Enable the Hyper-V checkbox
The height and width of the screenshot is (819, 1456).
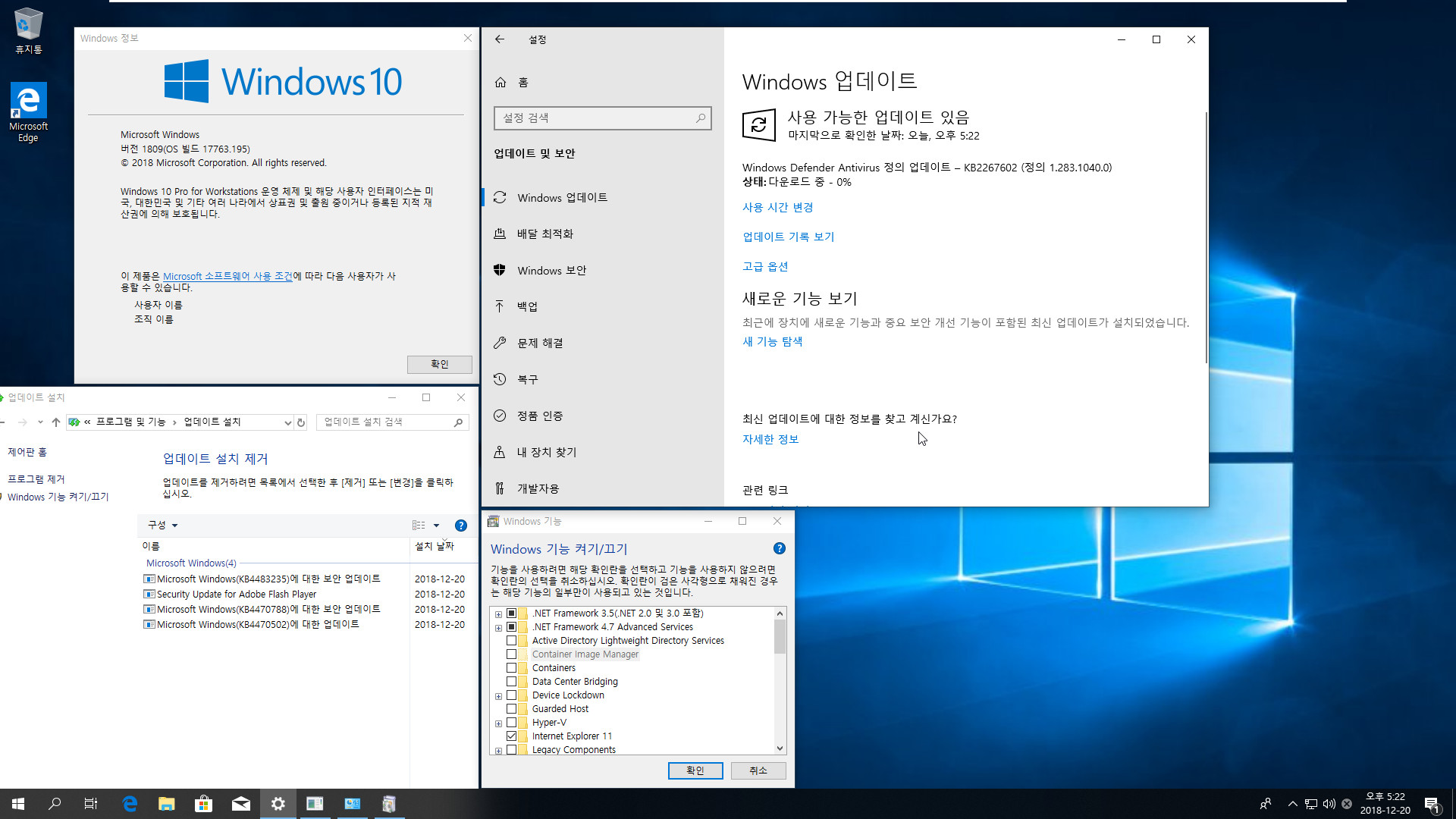coord(512,723)
